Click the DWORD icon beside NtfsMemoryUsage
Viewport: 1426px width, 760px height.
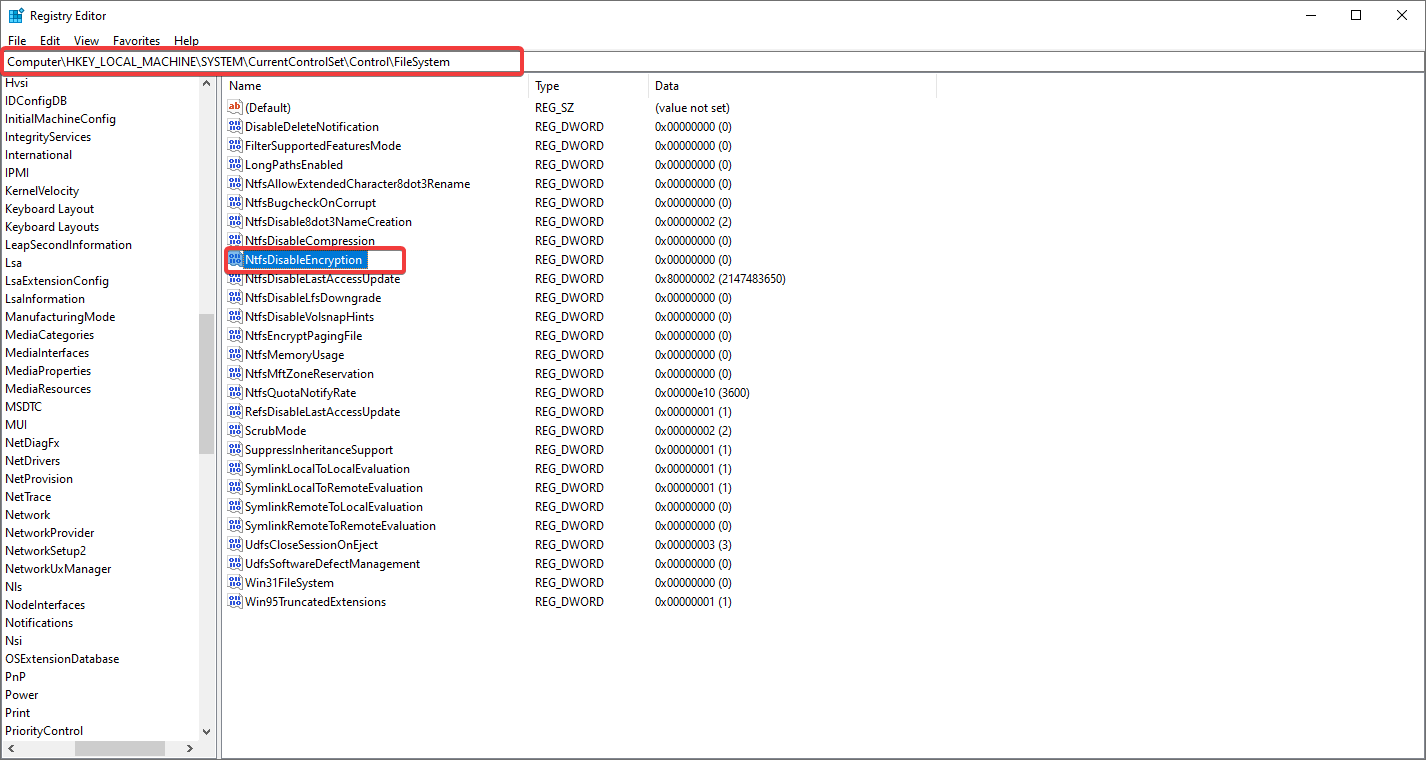point(232,354)
